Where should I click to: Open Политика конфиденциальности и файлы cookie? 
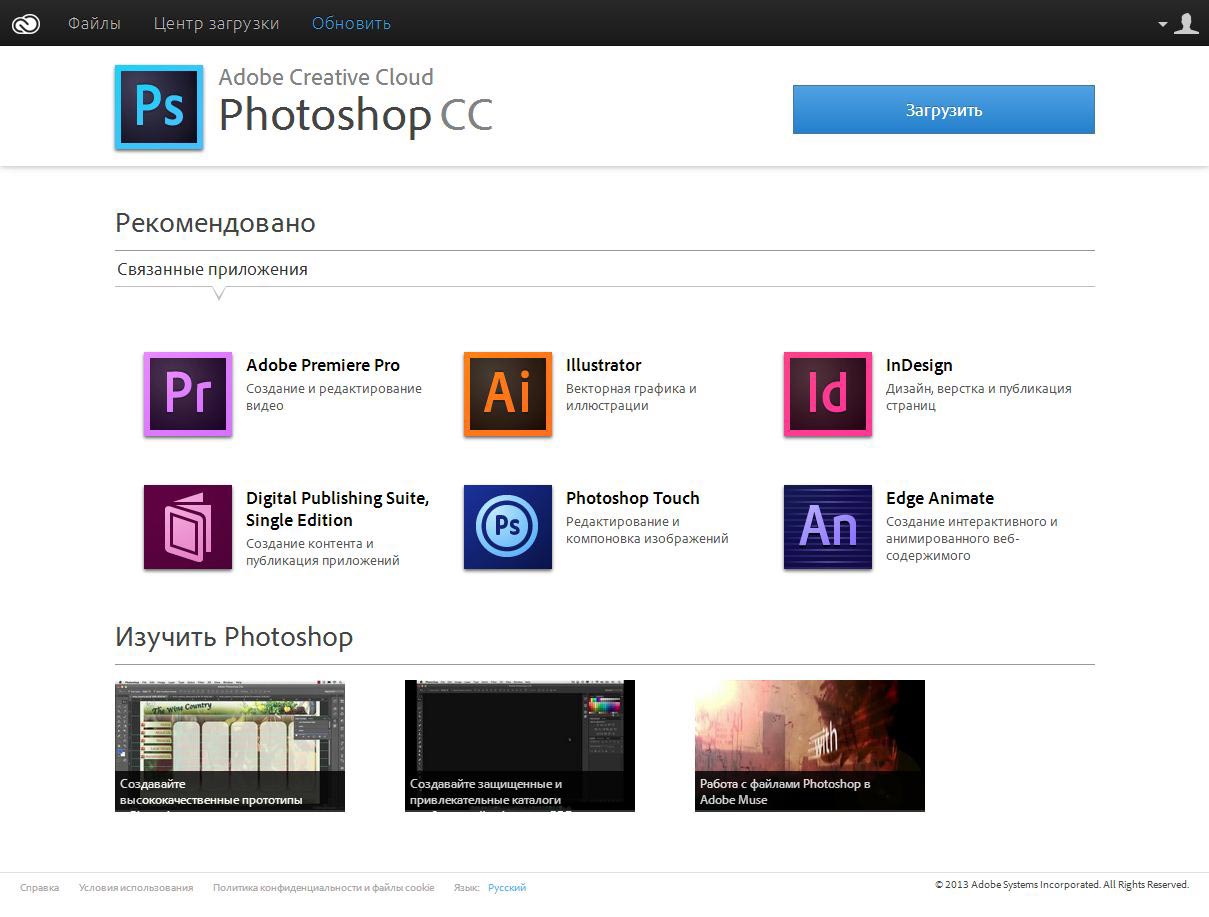(324, 887)
